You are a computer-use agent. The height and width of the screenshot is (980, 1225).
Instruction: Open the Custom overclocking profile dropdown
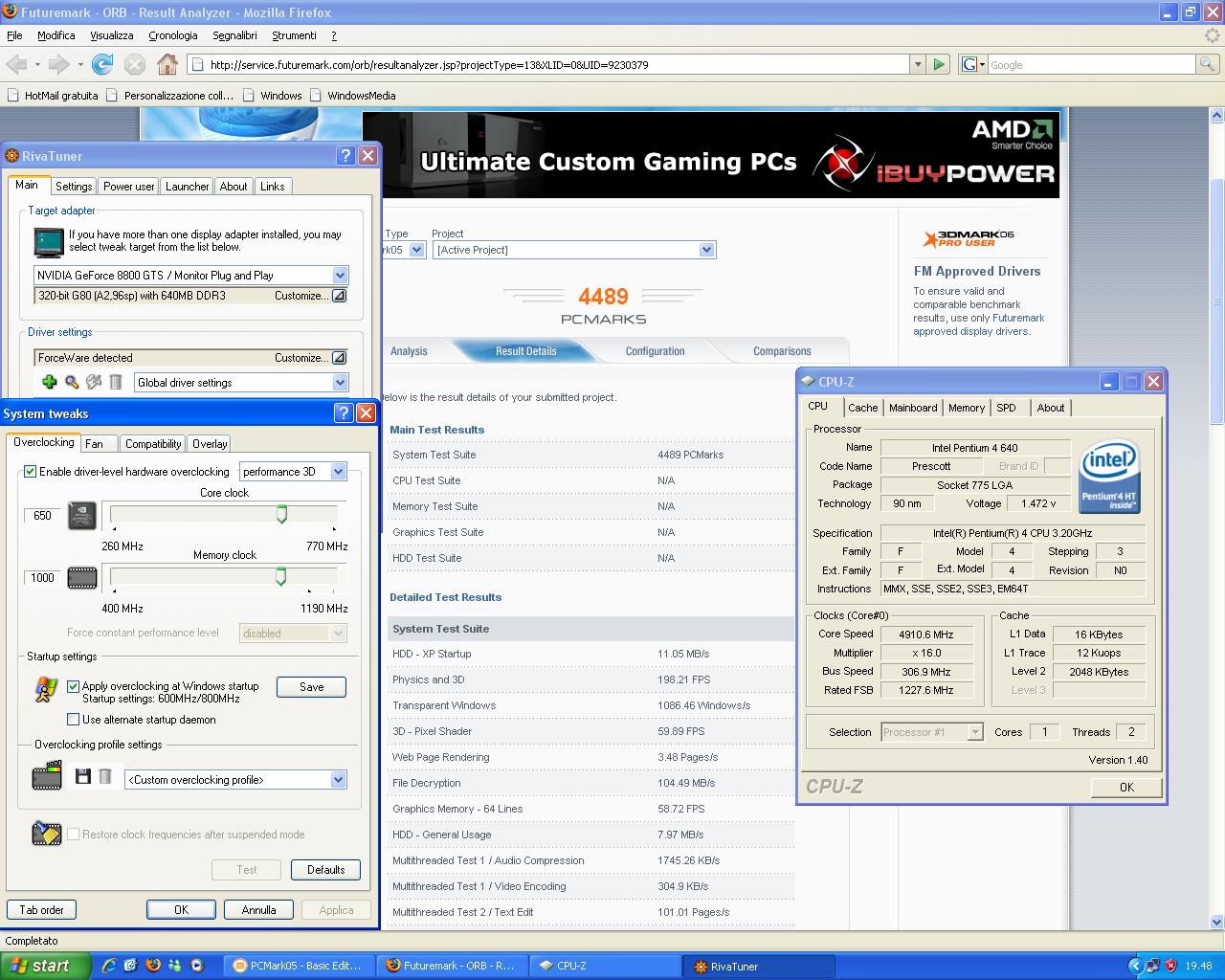[338, 780]
